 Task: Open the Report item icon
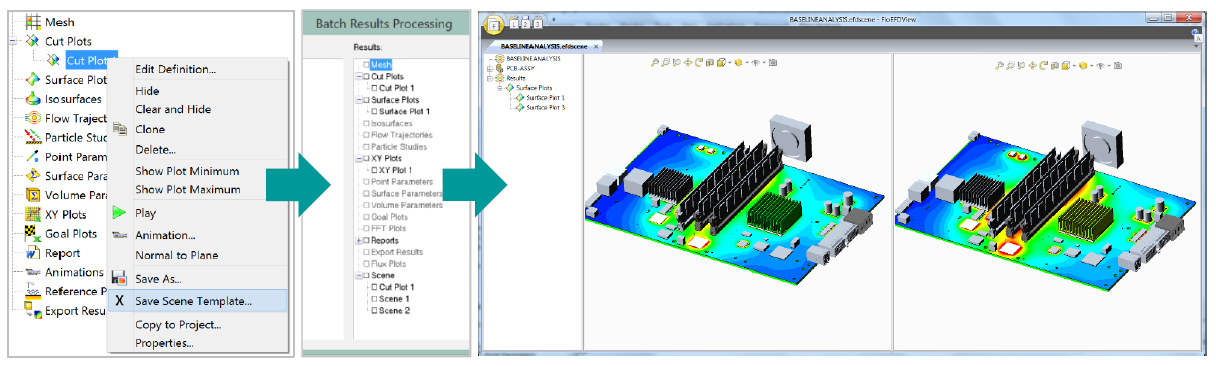(32, 253)
